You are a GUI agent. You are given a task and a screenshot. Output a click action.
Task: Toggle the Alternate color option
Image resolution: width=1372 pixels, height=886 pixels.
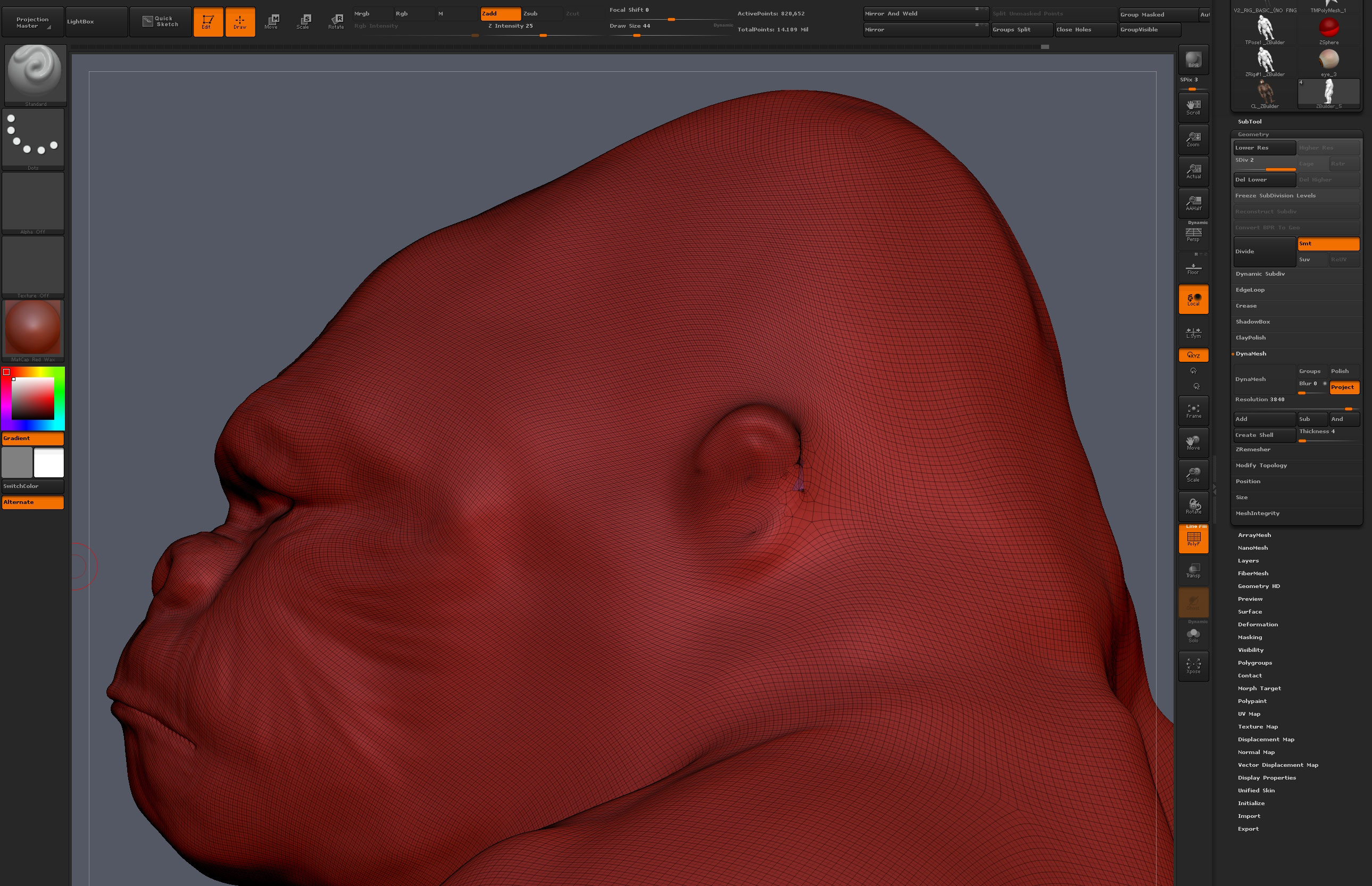point(33,502)
